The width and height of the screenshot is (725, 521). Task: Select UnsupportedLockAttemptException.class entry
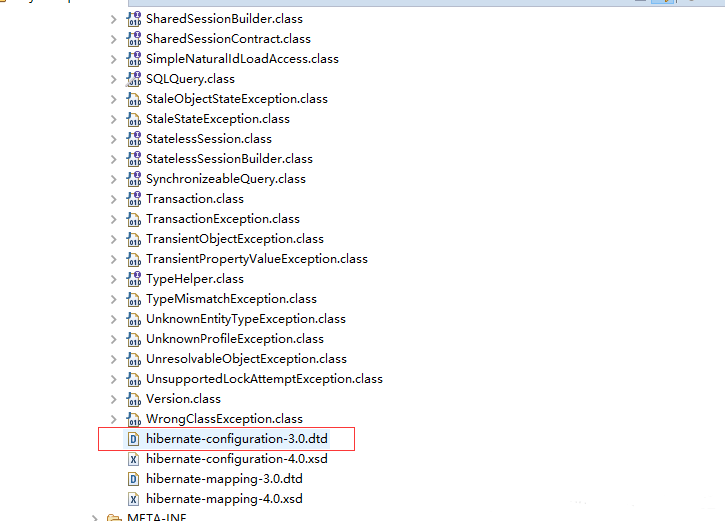[x=264, y=379]
